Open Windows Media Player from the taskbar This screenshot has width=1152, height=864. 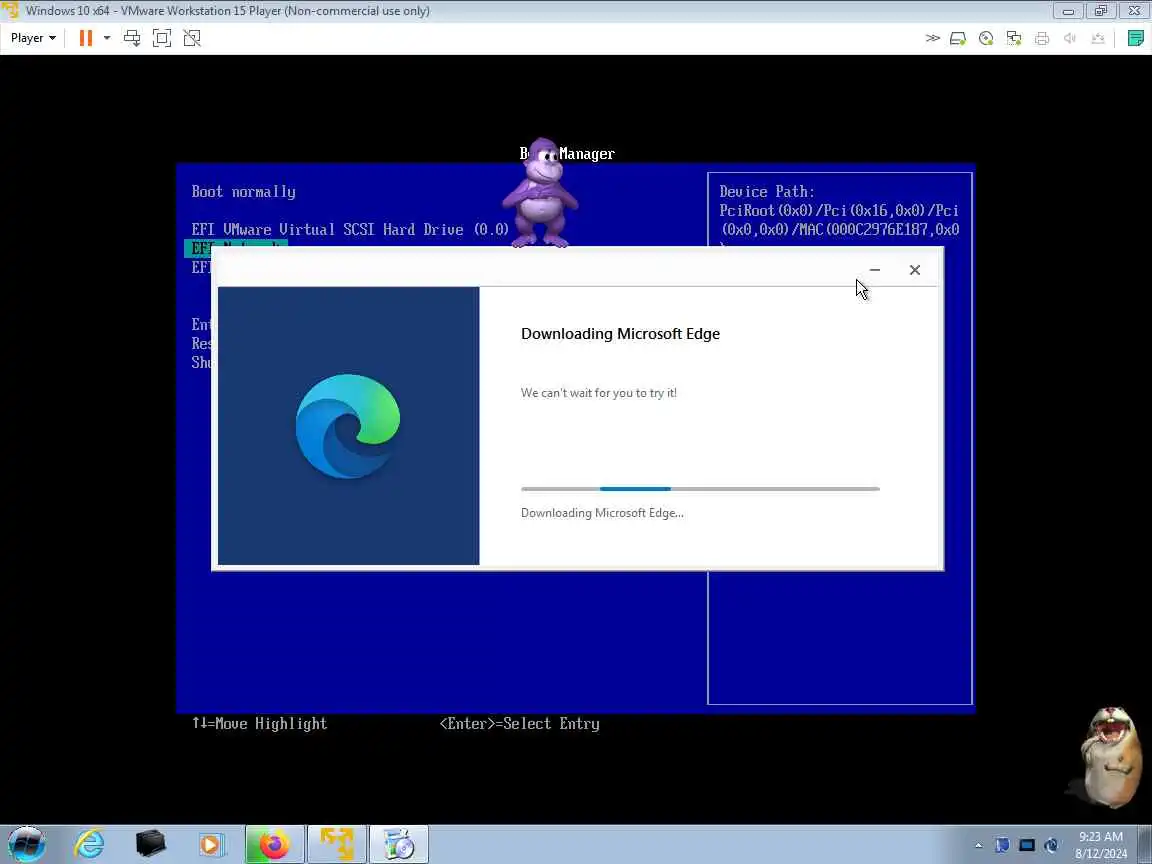click(x=212, y=844)
